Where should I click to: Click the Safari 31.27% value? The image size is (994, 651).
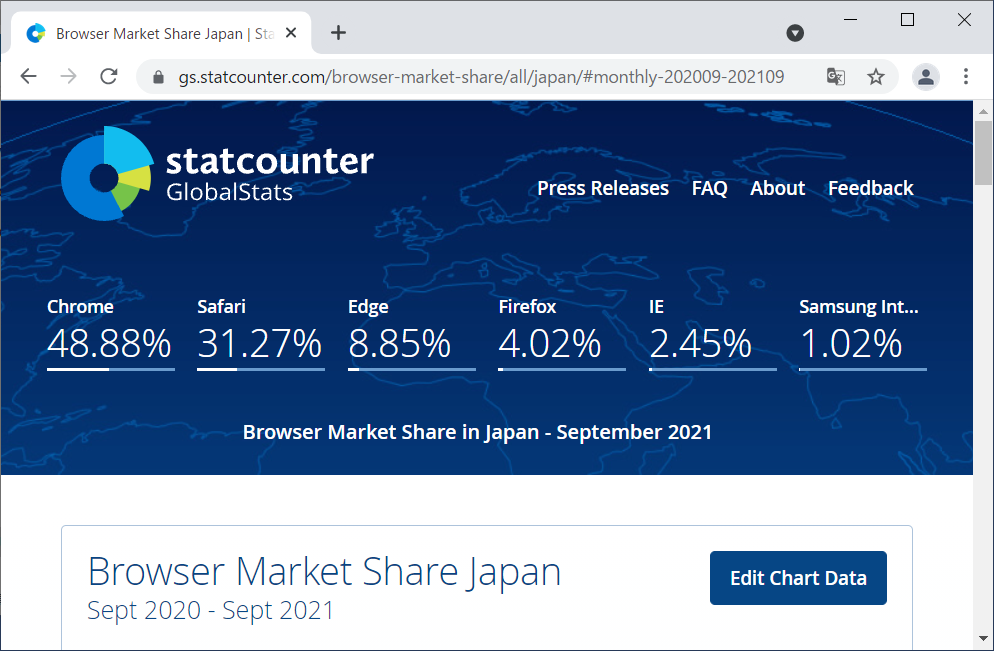(259, 344)
